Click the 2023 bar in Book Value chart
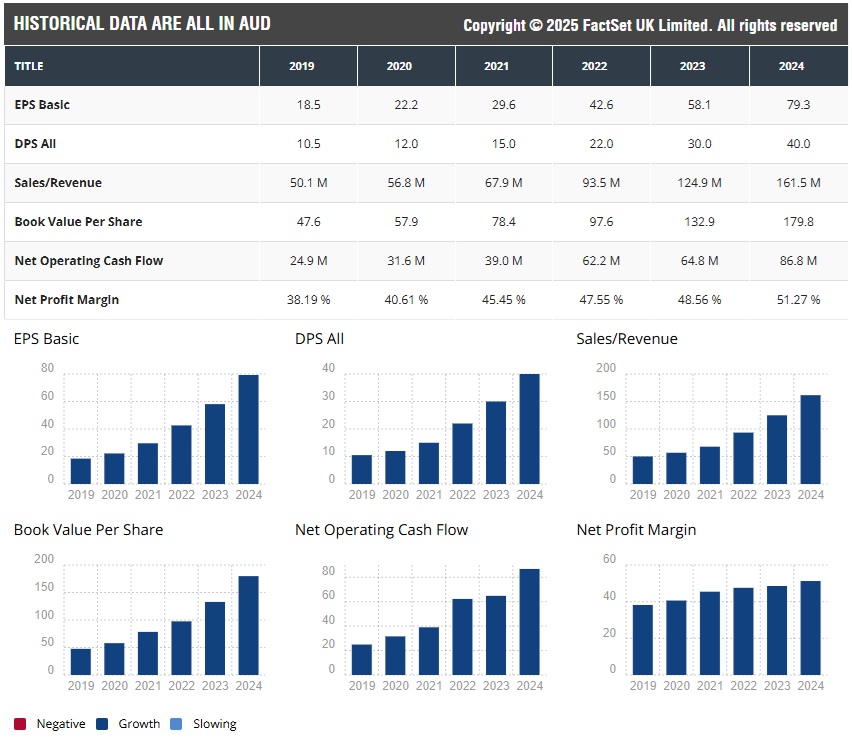Viewport: 852px width, 739px height. point(215,638)
